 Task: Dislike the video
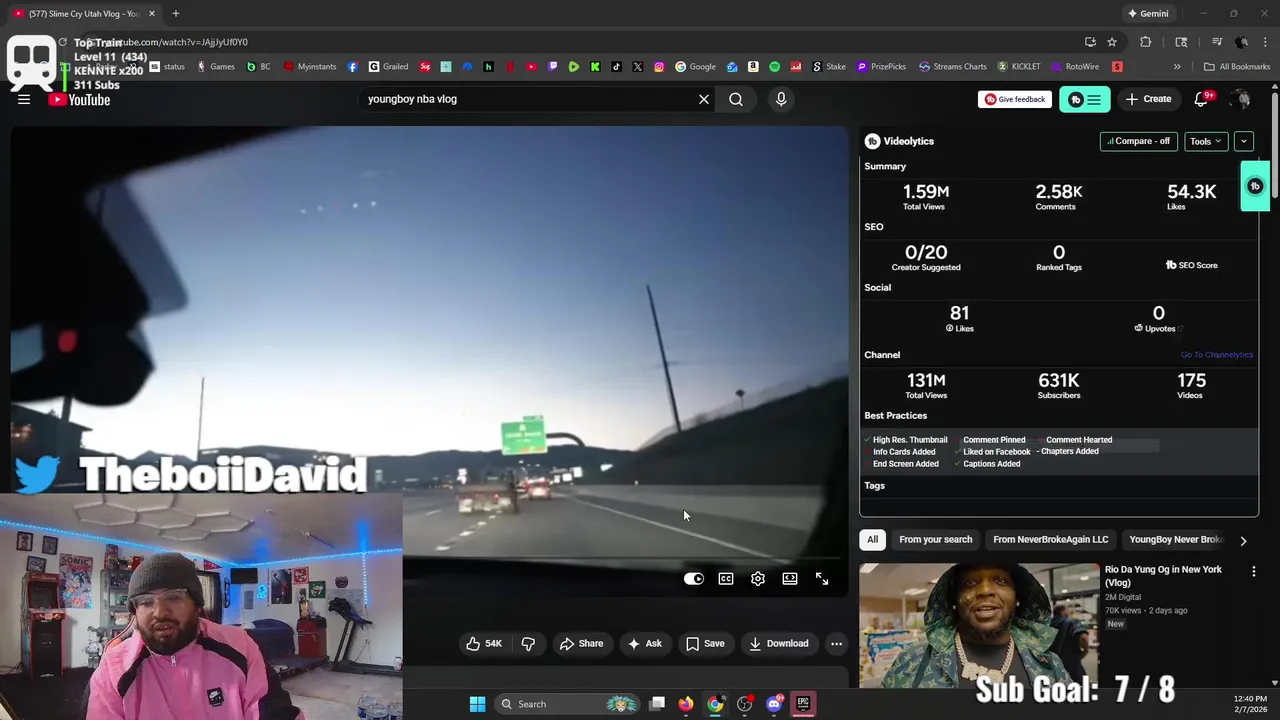click(x=528, y=644)
